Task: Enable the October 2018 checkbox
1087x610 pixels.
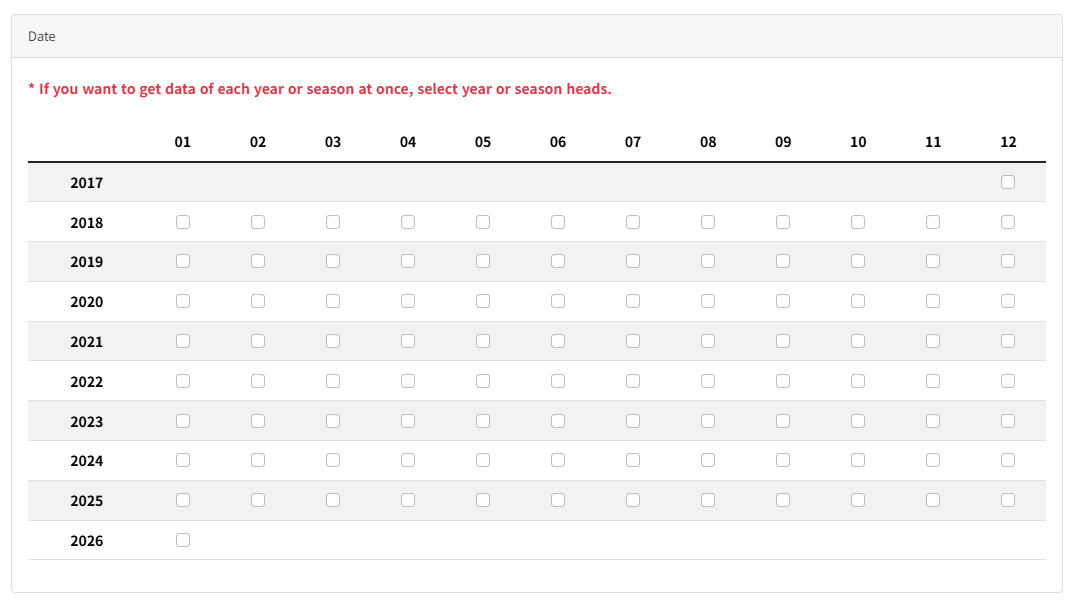Action: [858, 222]
